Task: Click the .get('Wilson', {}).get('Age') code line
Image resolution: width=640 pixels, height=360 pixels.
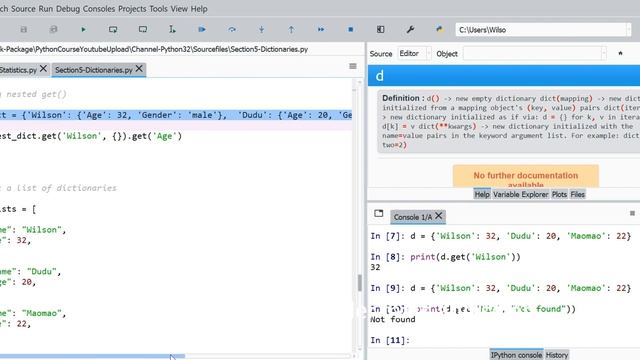Action: pyautogui.click(x=91, y=136)
